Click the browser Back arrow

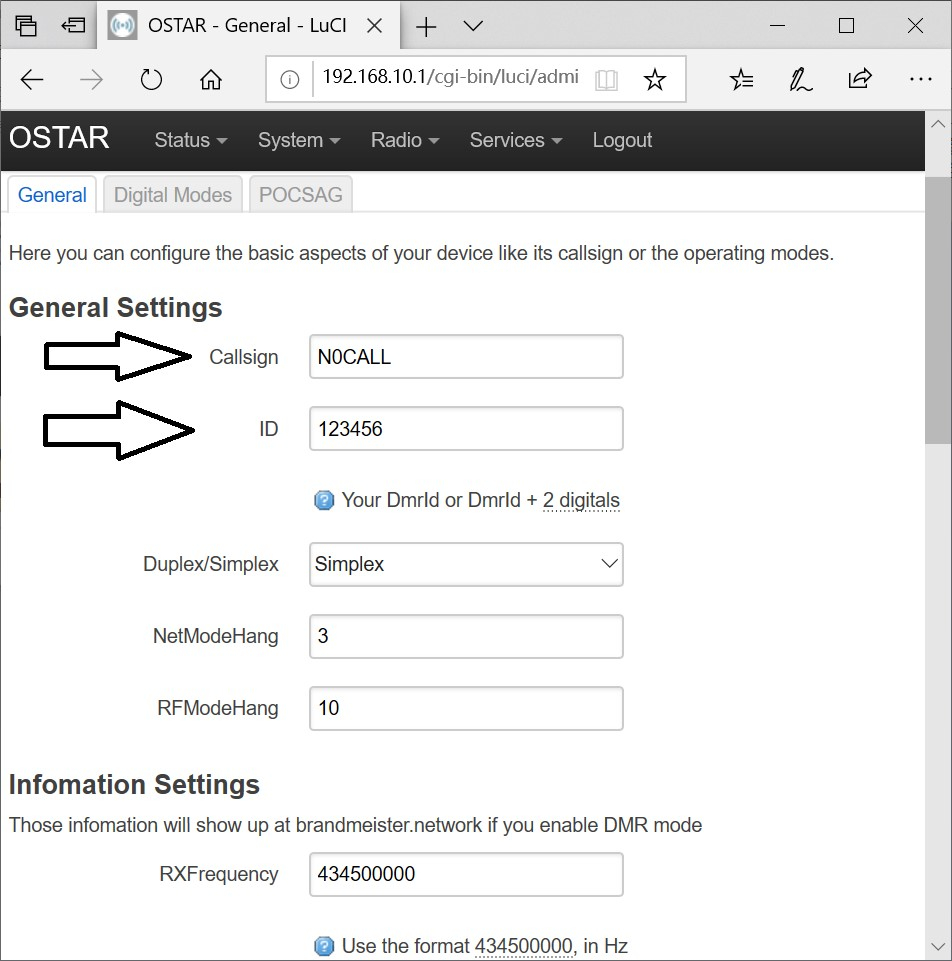pos(32,80)
